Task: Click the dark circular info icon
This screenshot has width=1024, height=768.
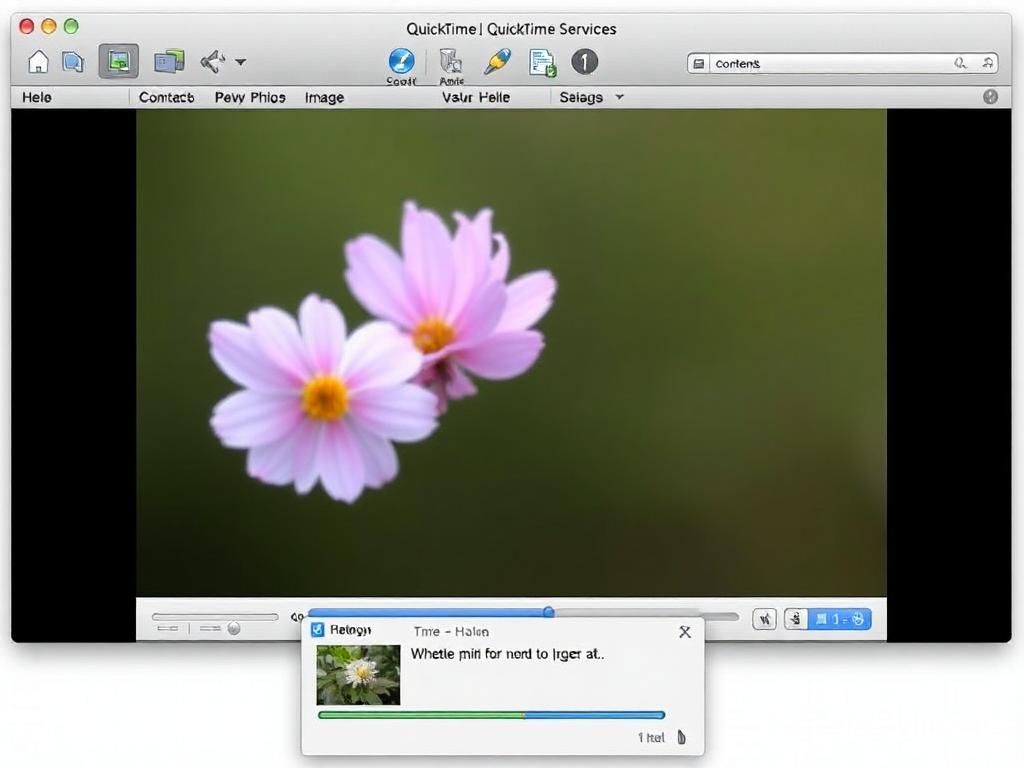Action: point(584,62)
